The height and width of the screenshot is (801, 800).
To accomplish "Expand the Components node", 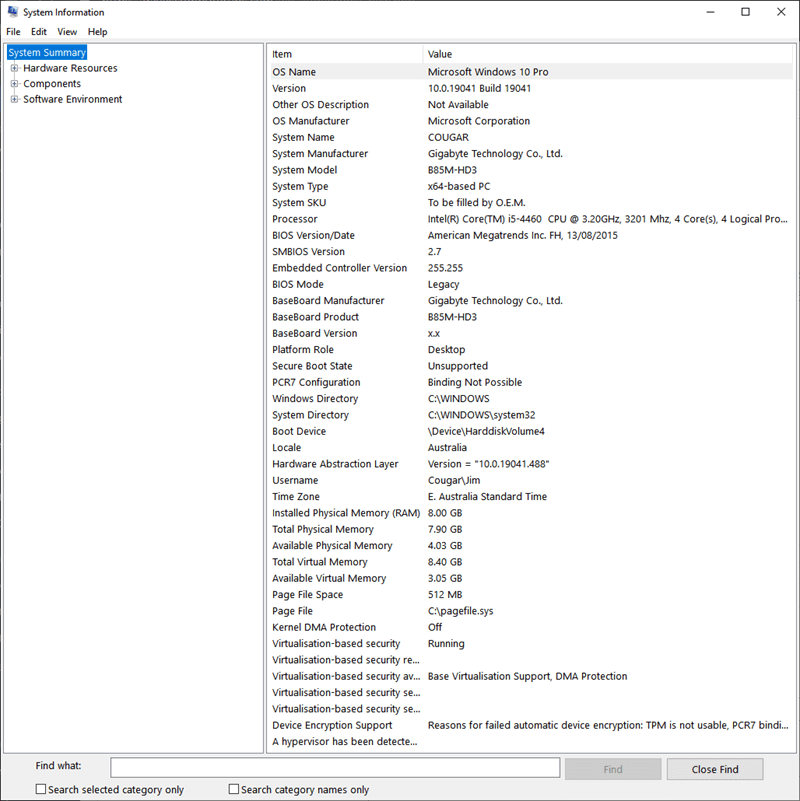I will point(14,83).
